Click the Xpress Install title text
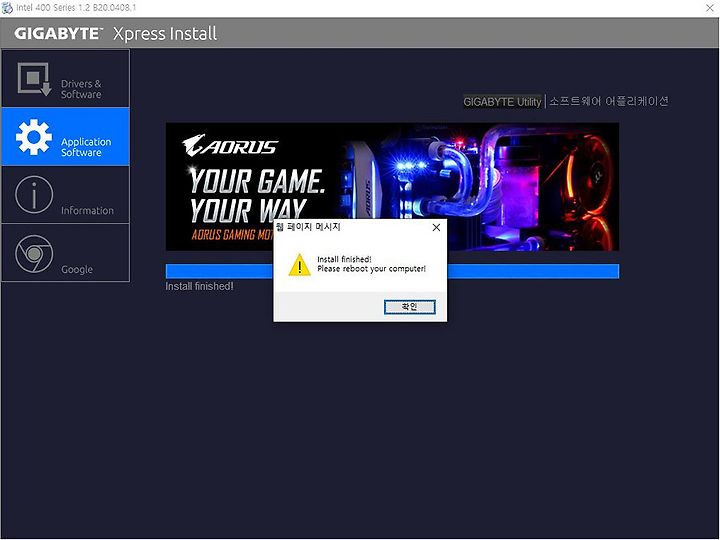Viewport: 720px width, 540px height. 165,34
